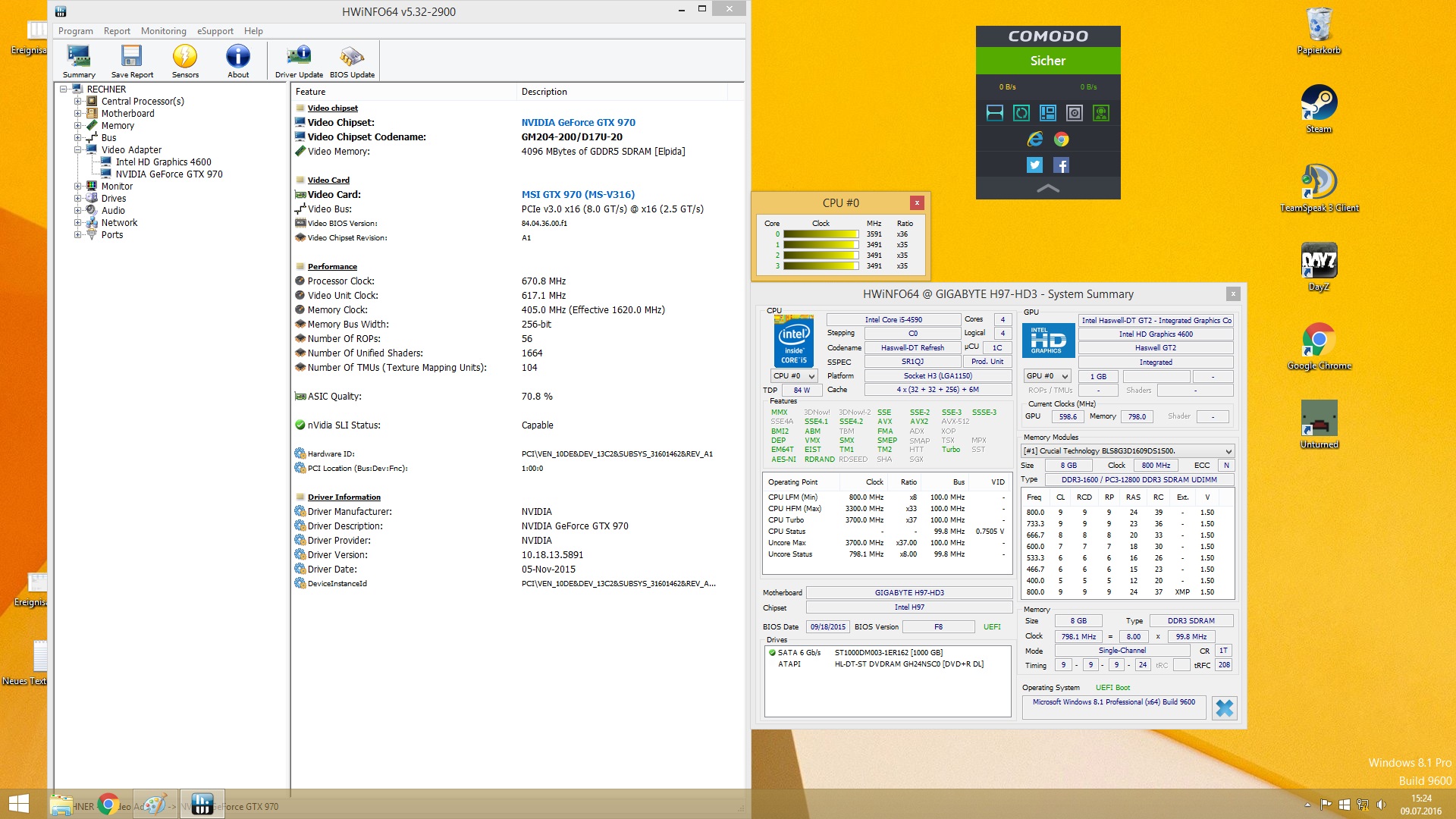Collapse the Comodo widget with up chevron
Image resolution: width=1456 pixels, height=819 pixels.
(x=1047, y=188)
